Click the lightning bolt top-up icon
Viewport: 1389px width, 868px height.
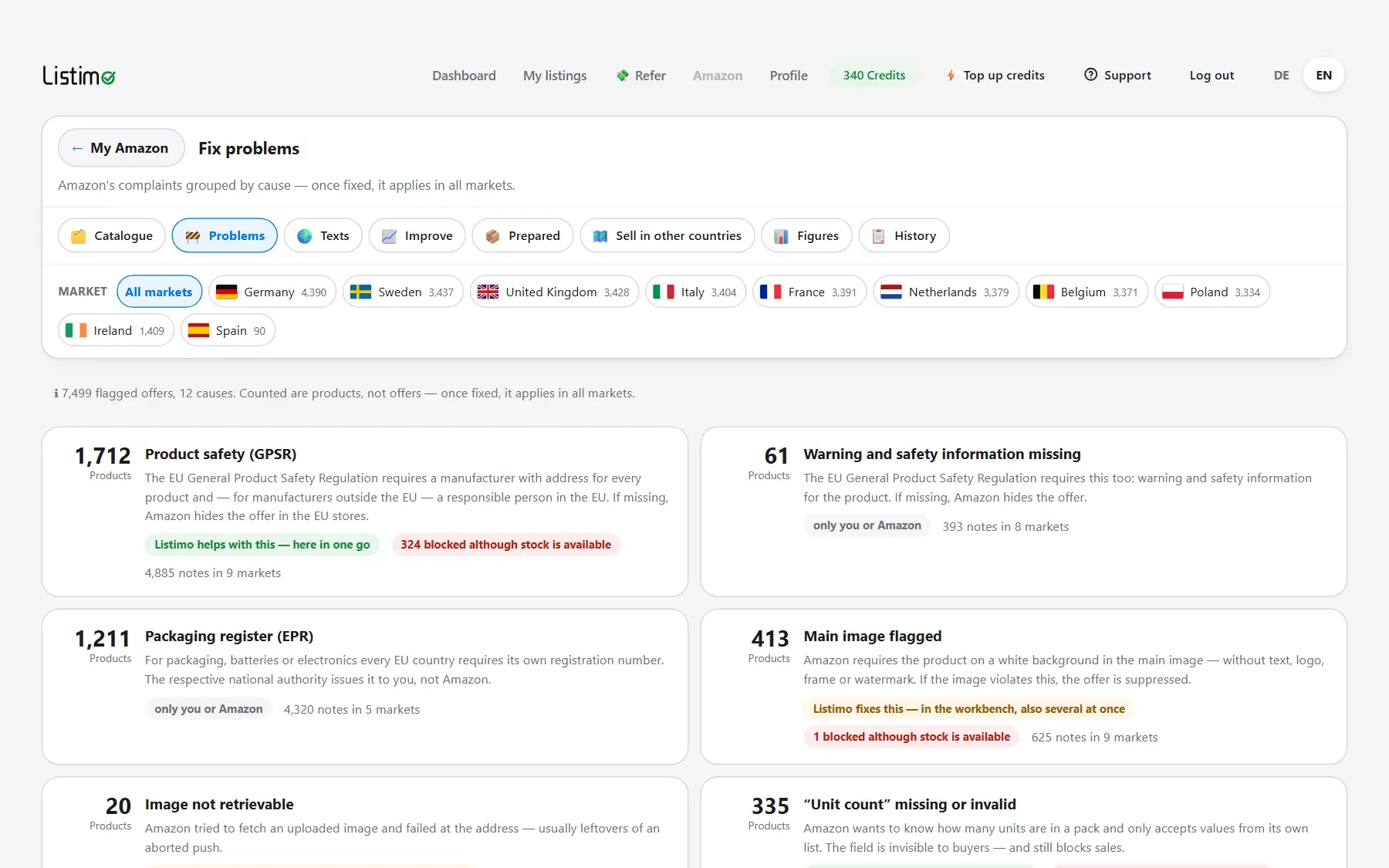coord(951,76)
